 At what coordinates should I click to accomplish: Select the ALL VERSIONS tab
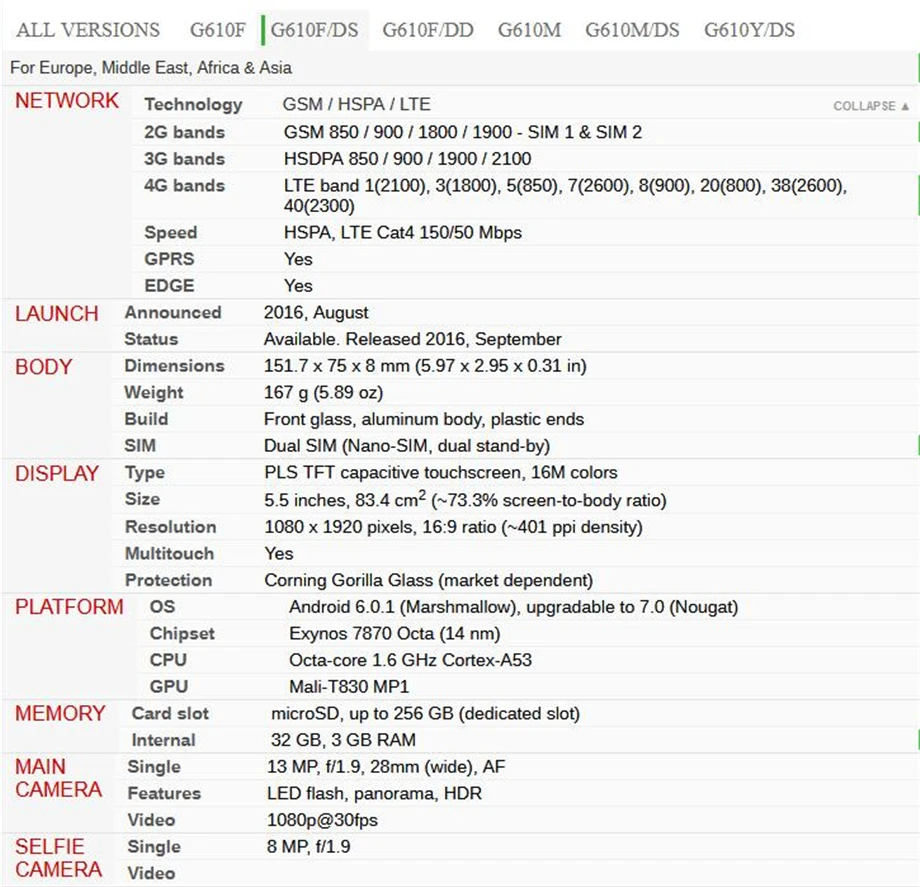88,30
